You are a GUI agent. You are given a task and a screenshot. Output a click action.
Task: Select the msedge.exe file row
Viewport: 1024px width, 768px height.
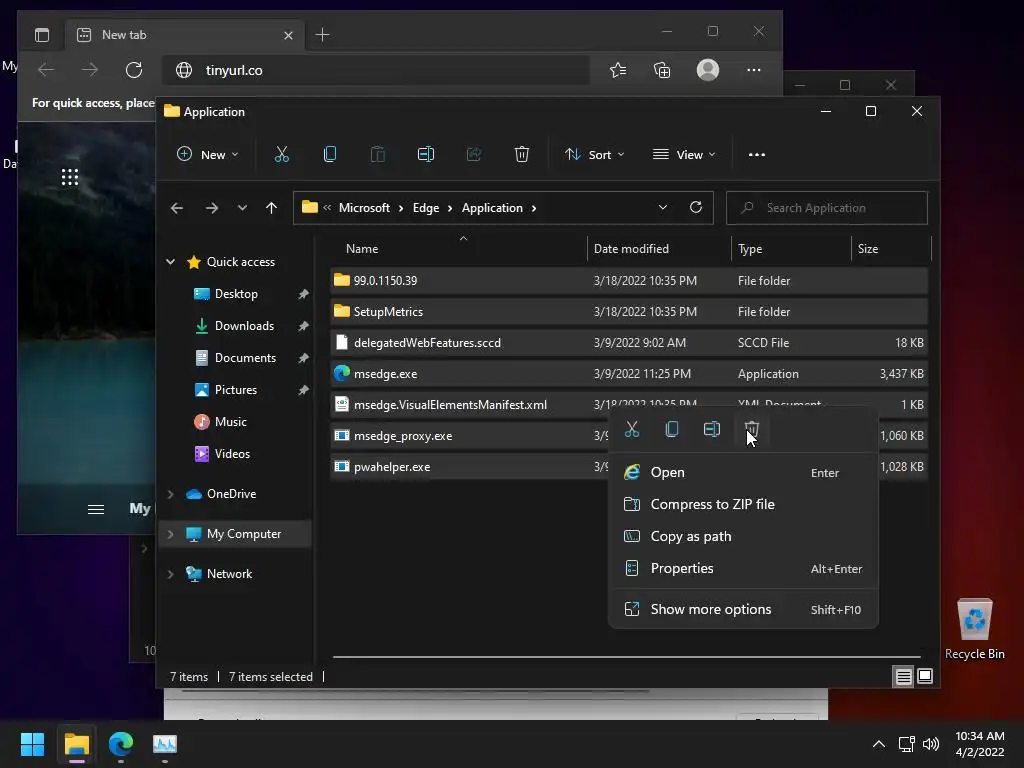tap(629, 374)
